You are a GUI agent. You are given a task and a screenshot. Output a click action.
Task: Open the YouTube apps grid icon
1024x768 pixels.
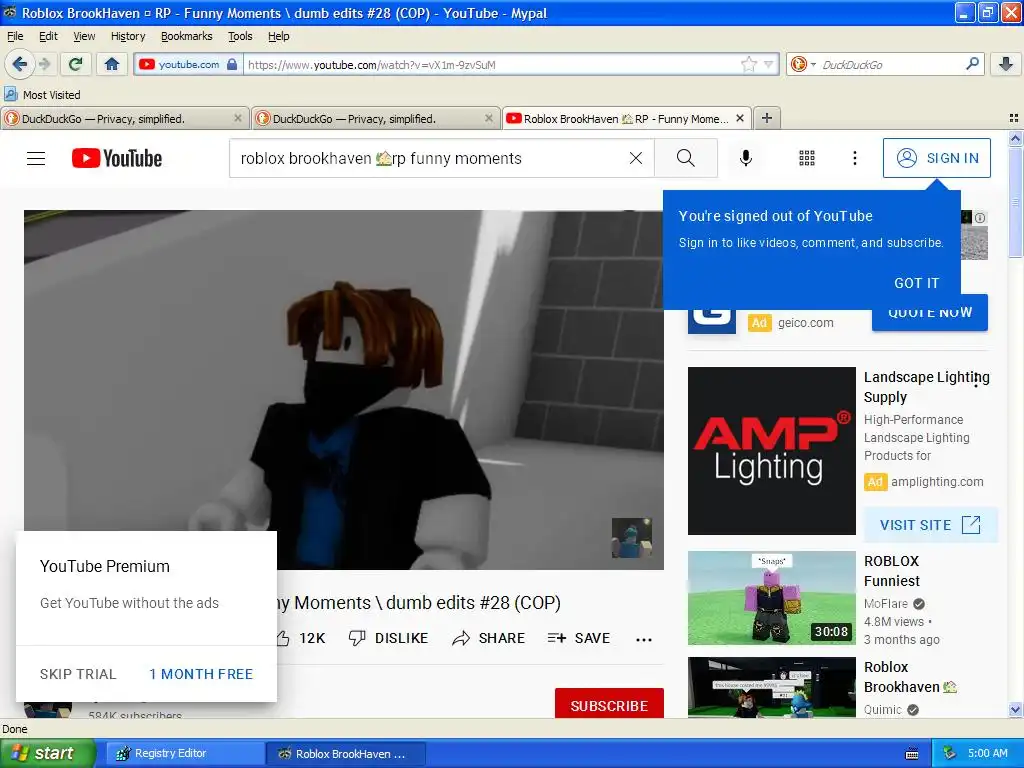807,158
